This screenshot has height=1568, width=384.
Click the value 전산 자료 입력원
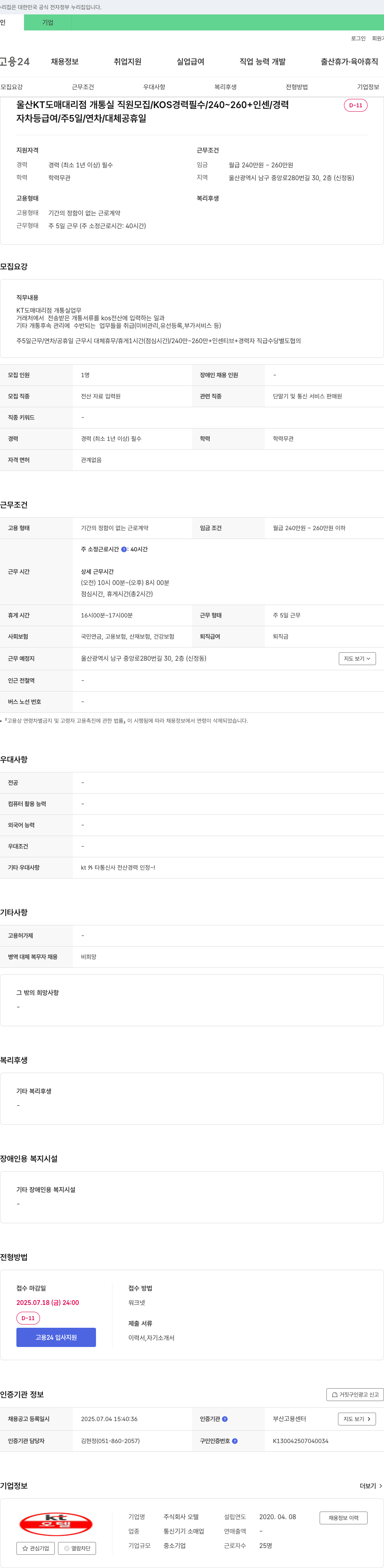100,396
